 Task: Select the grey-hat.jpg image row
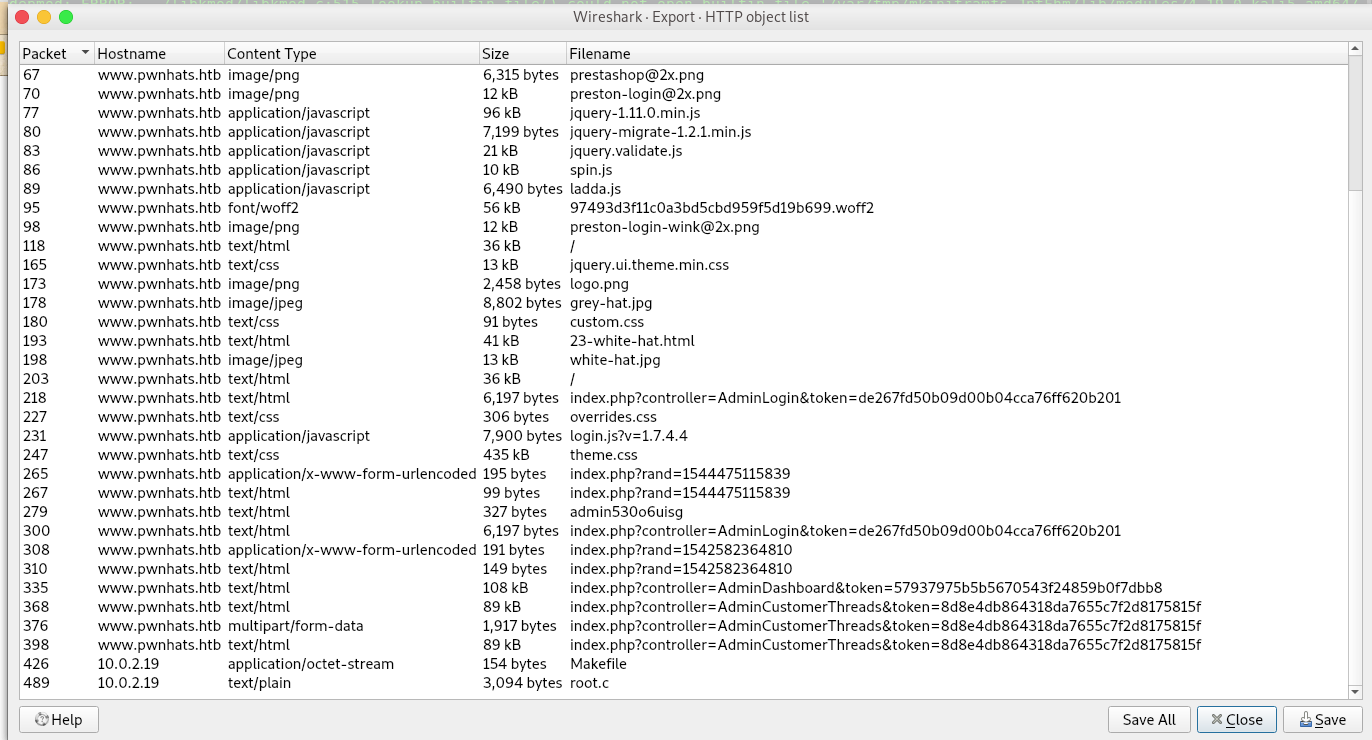tap(400, 302)
